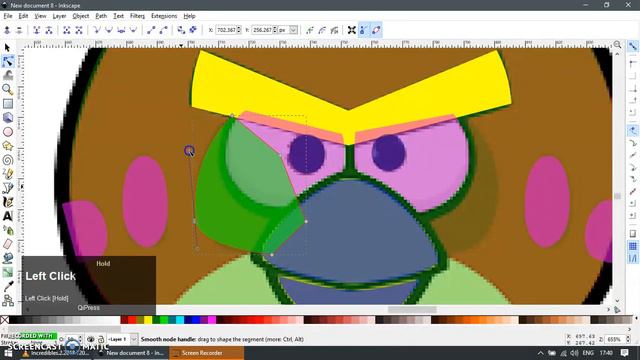Click the Object to path icon
This screenshot has width=640, height=360.
click(x=181, y=30)
